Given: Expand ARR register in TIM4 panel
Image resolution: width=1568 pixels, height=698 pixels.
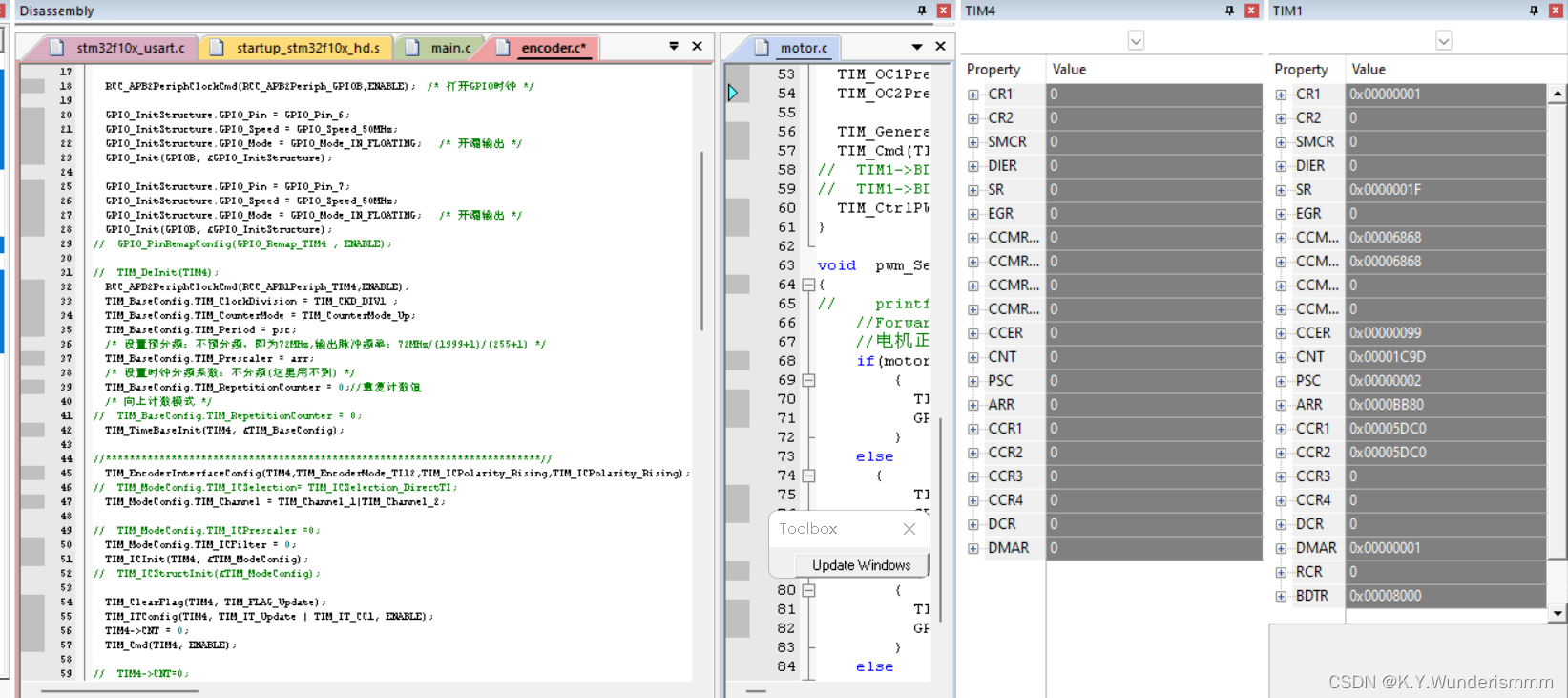Looking at the screenshot, I should (x=973, y=405).
